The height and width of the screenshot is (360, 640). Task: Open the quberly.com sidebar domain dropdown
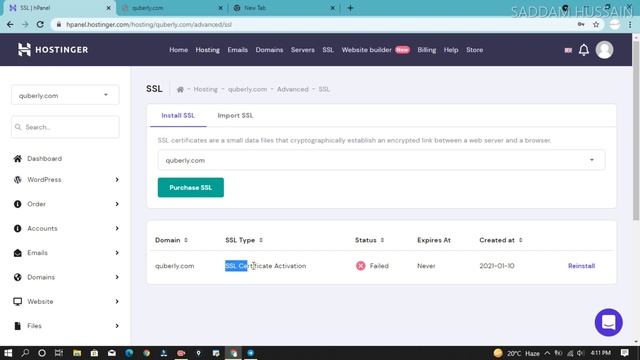click(65, 95)
